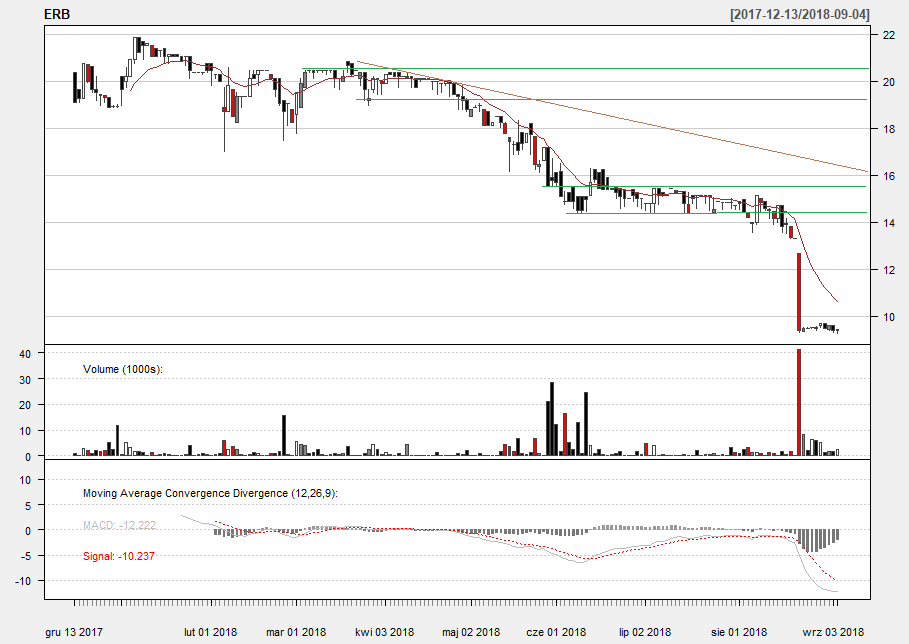
Task: Click the date label cze 01 2018
Action: point(556,632)
